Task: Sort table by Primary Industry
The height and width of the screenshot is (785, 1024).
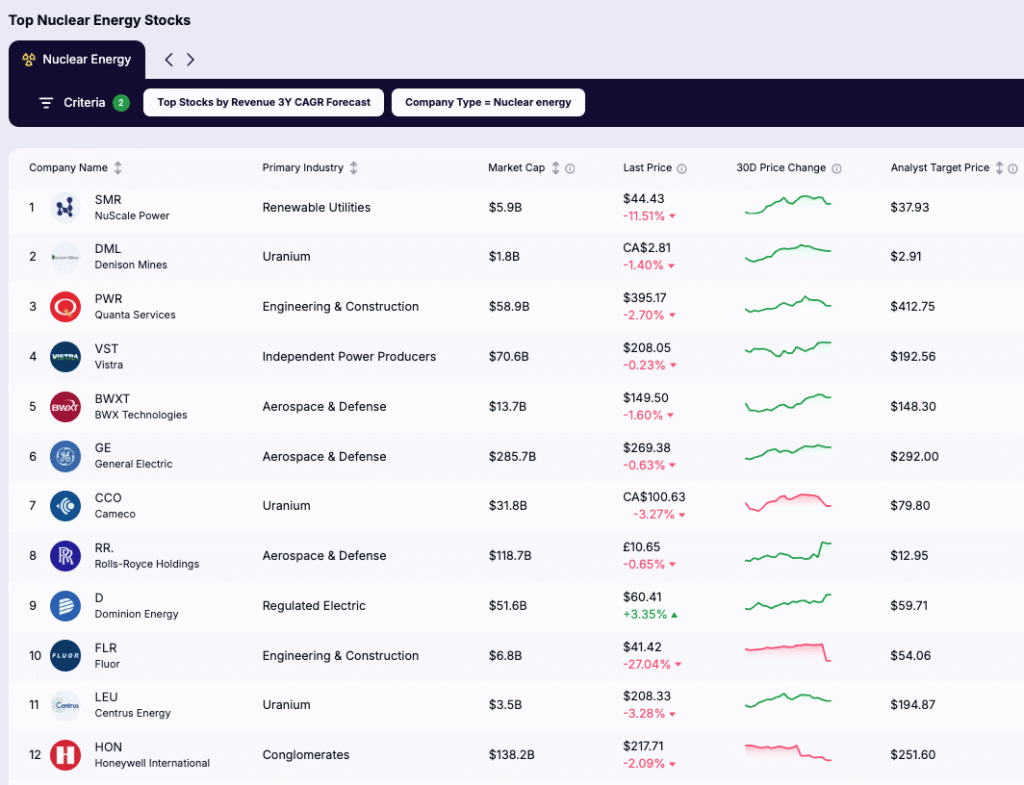Action: (354, 168)
